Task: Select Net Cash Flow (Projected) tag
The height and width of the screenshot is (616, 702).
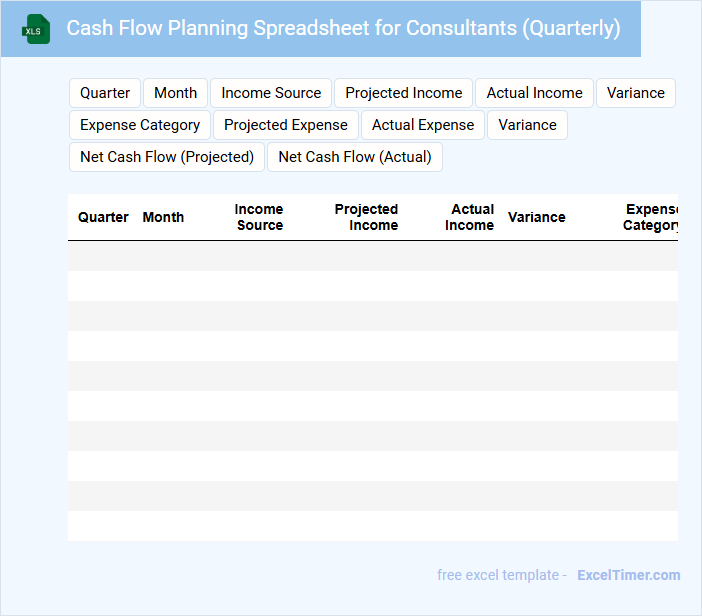Action: click(x=167, y=157)
